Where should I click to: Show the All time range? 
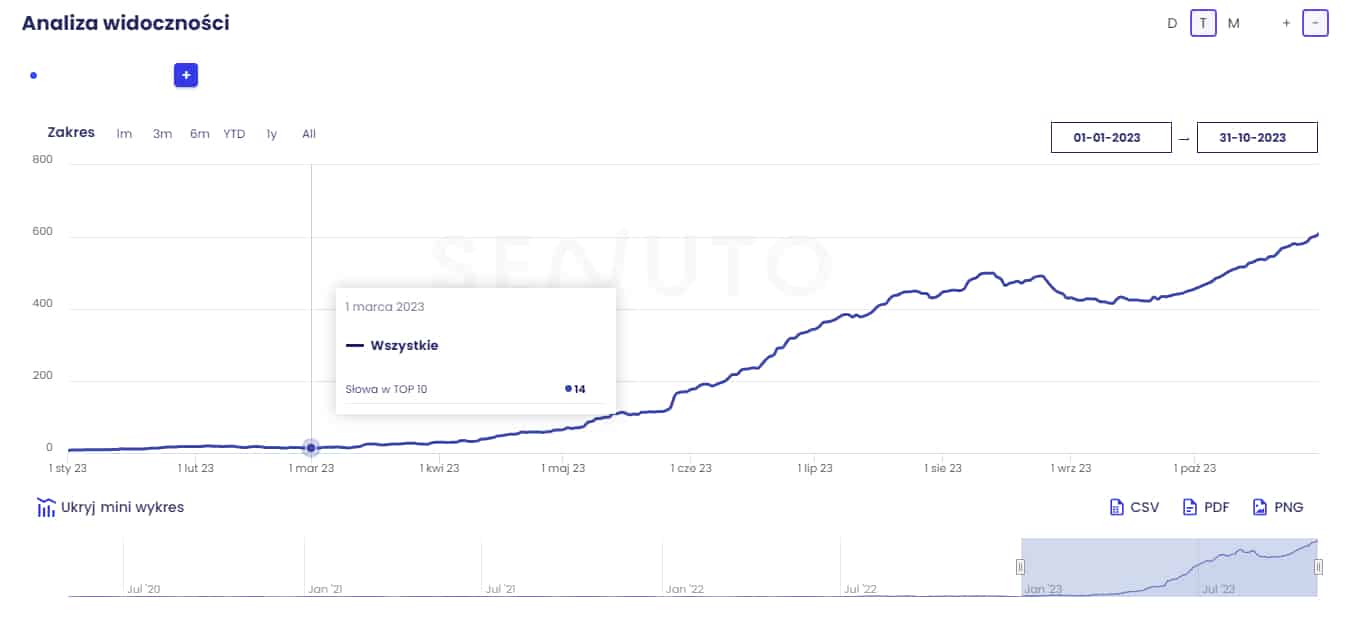click(x=309, y=134)
